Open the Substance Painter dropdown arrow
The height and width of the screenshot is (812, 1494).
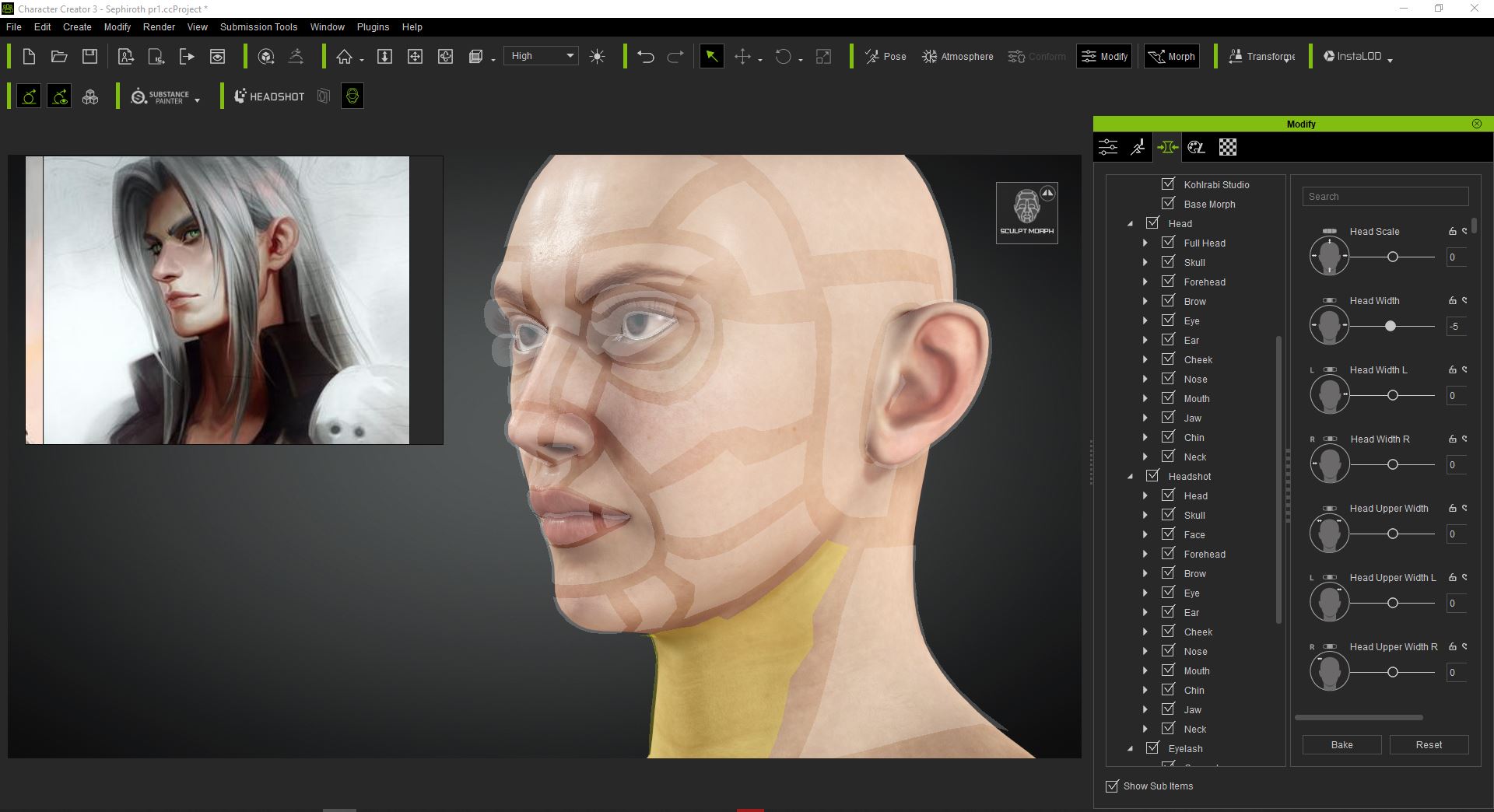tap(197, 100)
